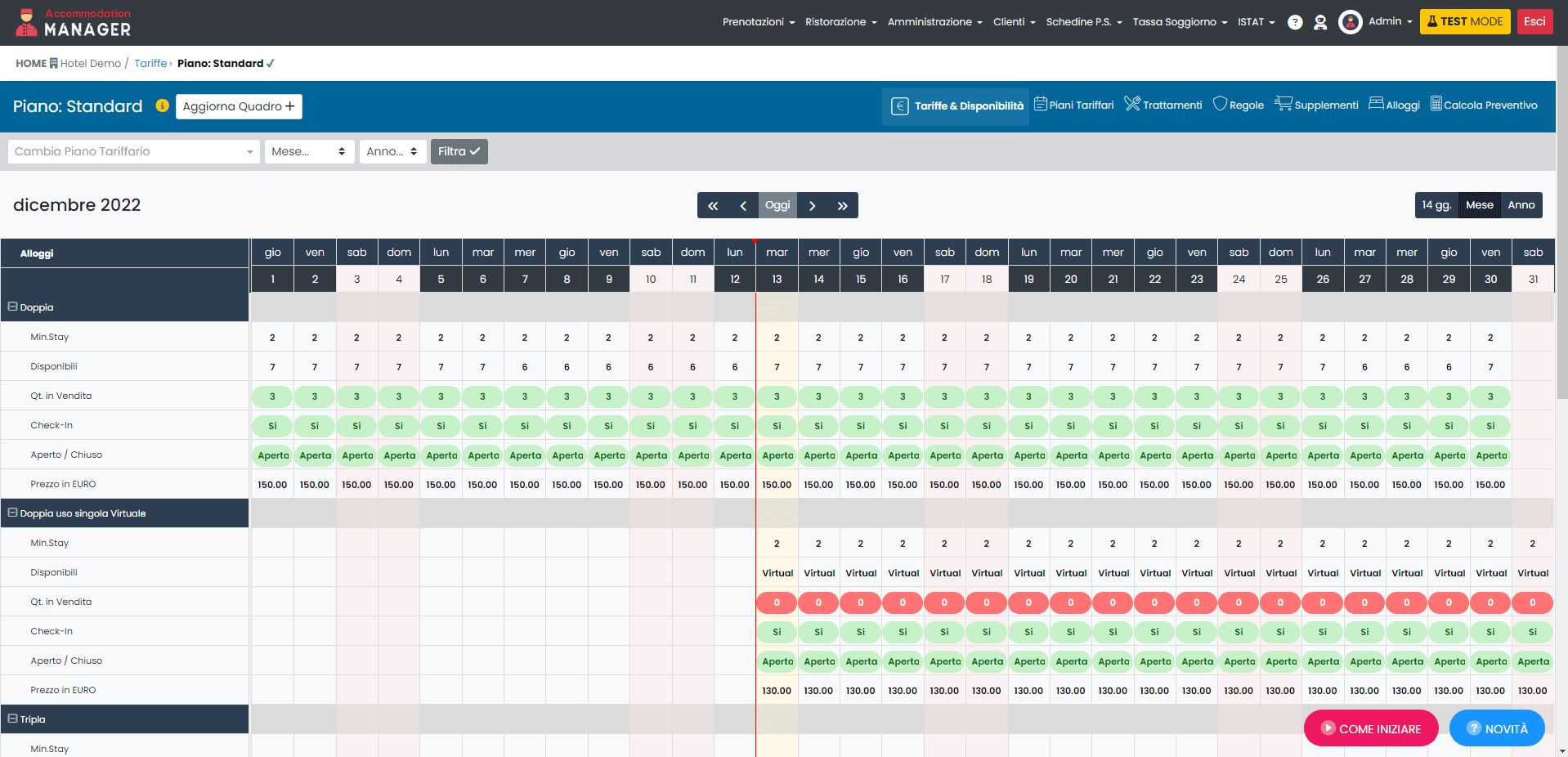Image resolution: width=1568 pixels, height=757 pixels.
Task: Skip forward with the double-right arrow
Action: (x=842, y=205)
